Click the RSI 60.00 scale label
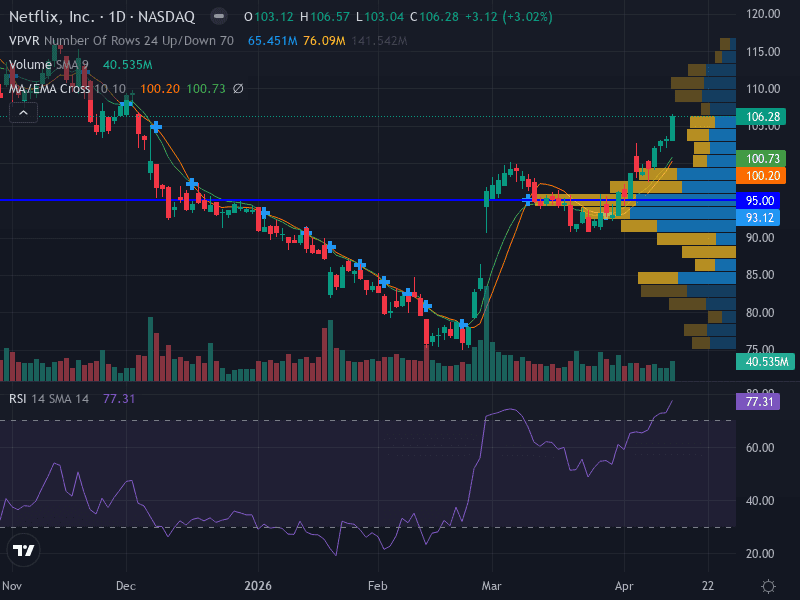The image size is (800, 600). pyautogui.click(x=760, y=448)
